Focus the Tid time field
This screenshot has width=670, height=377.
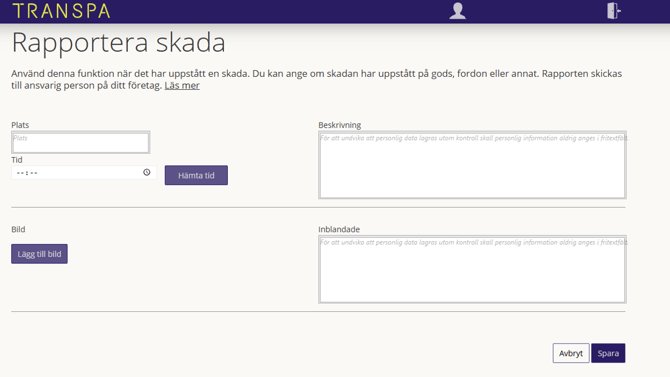pos(84,173)
